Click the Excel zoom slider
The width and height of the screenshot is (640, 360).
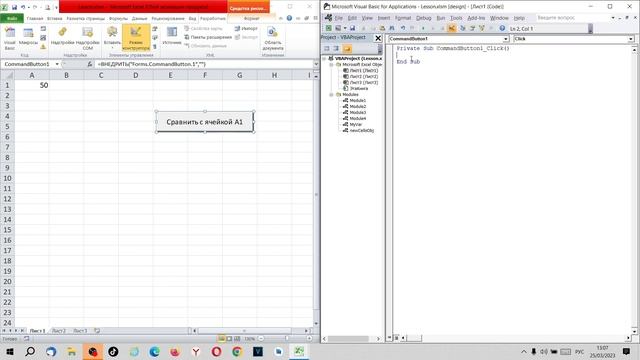tap(287, 338)
